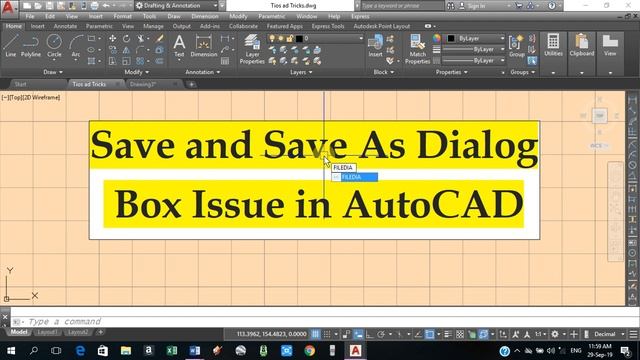Click Sign In button
This screenshot has height=360, width=640.
pyautogui.click(x=472, y=6)
